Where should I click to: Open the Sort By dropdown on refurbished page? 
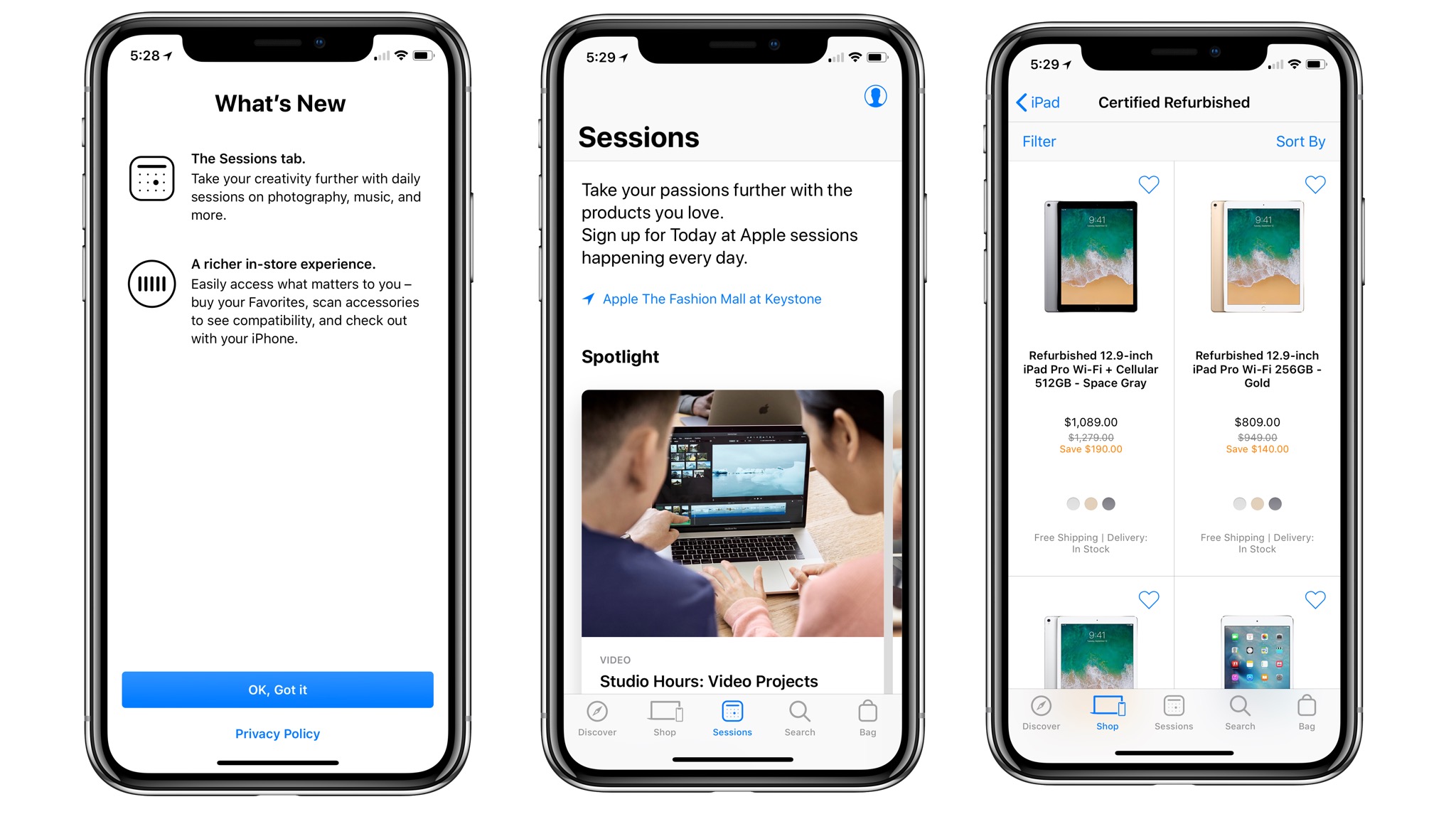(1303, 139)
